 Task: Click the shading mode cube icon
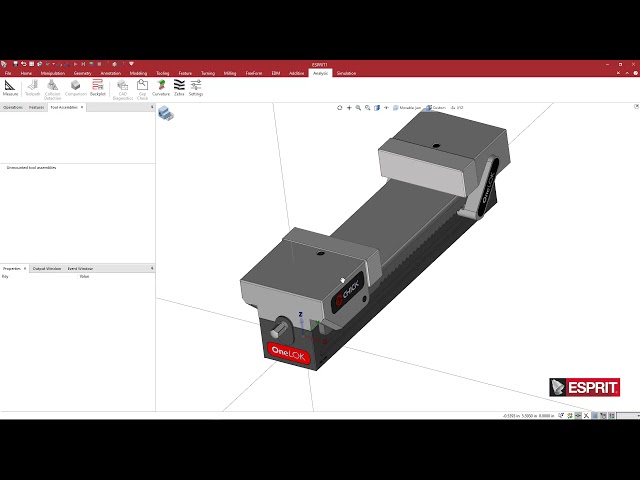pyautogui.click(x=377, y=108)
